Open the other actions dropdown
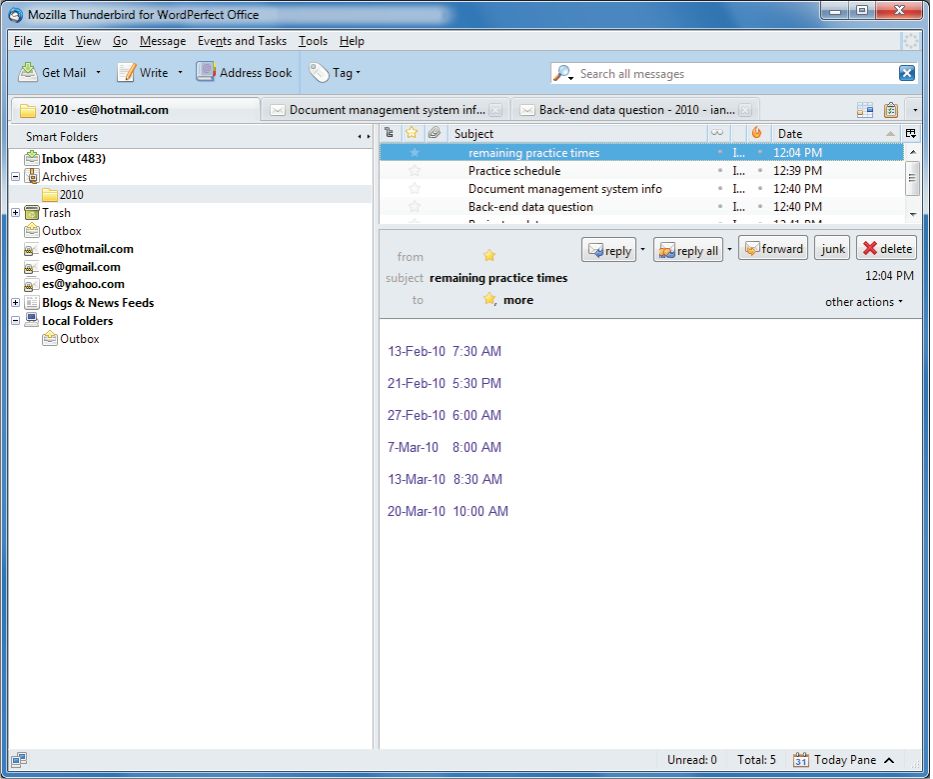This screenshot has height=779, width=933. tap(863, 302)
